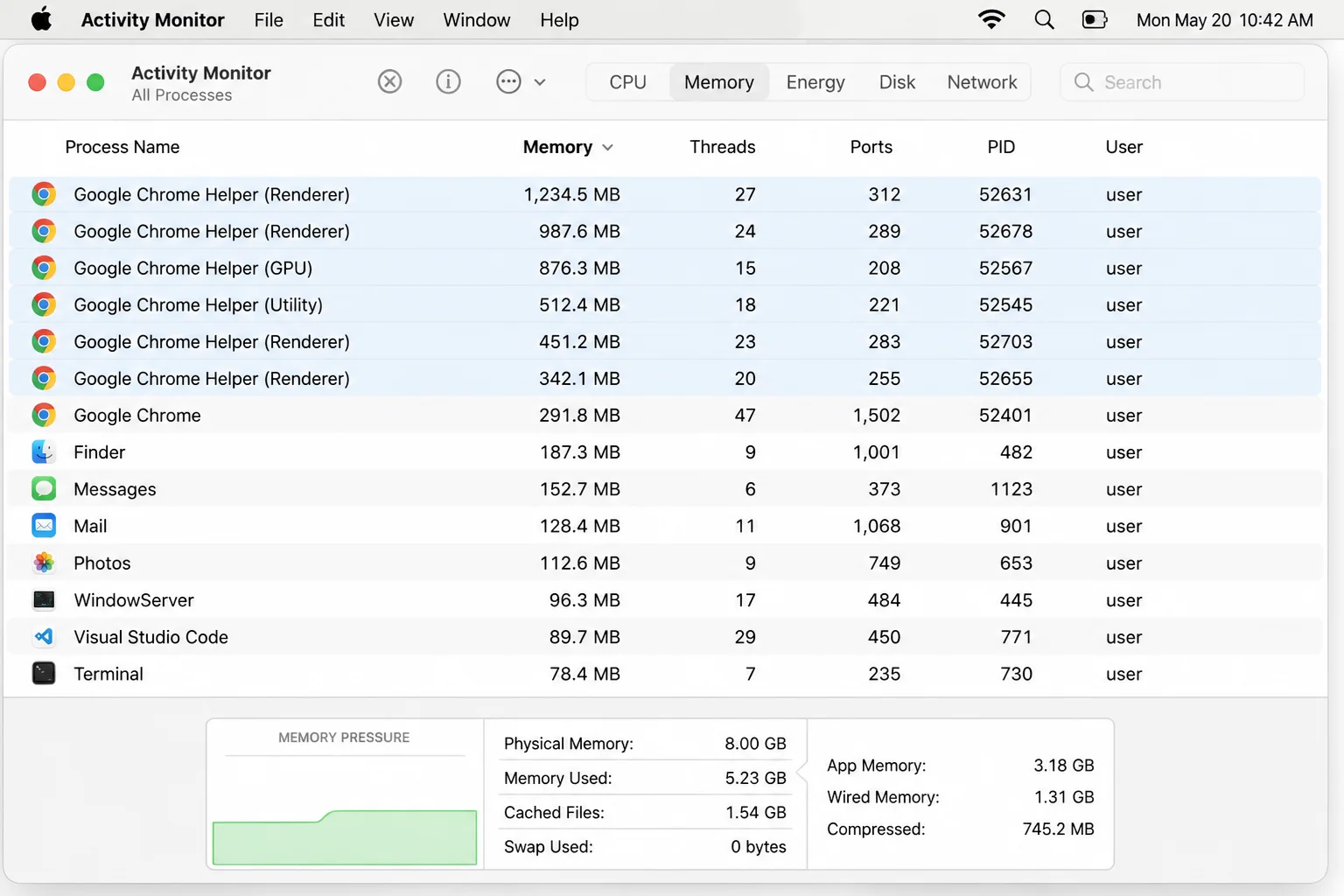Click the date and time in the menu bar
This screenshot has width=1344, height=896.
click(1224, 20)
